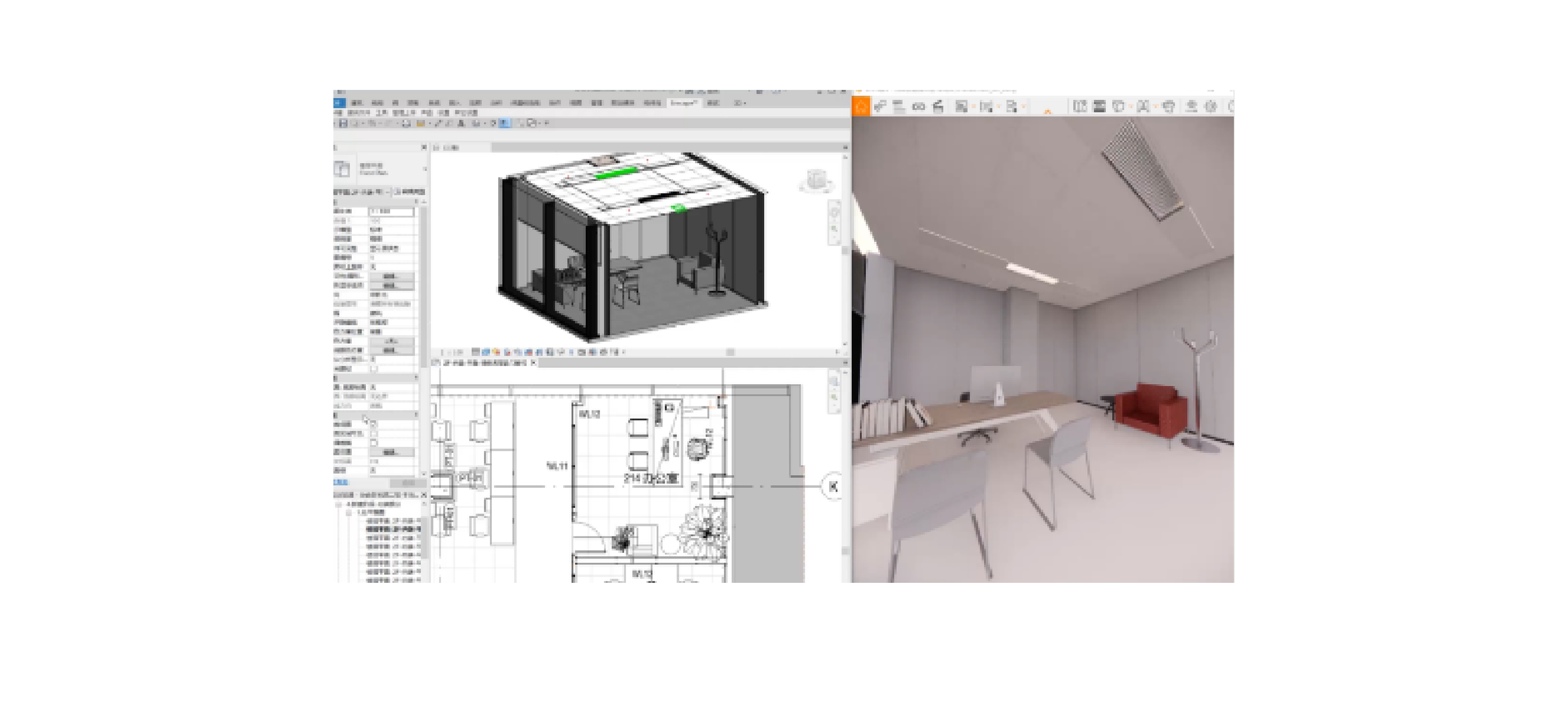Click the Edit Type button in Properties
Viewport: 1568px width, 703px height.
point(410,192)
